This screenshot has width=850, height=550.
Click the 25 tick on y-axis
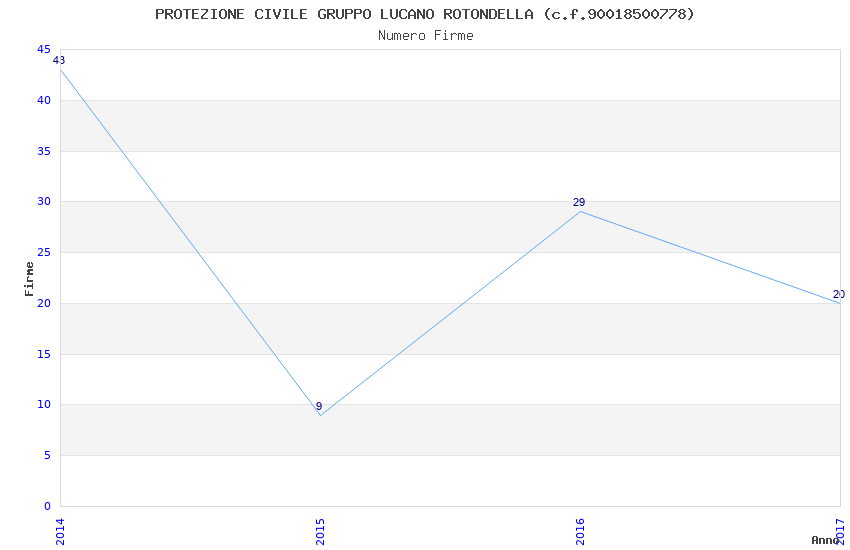[x=44, y=253]
